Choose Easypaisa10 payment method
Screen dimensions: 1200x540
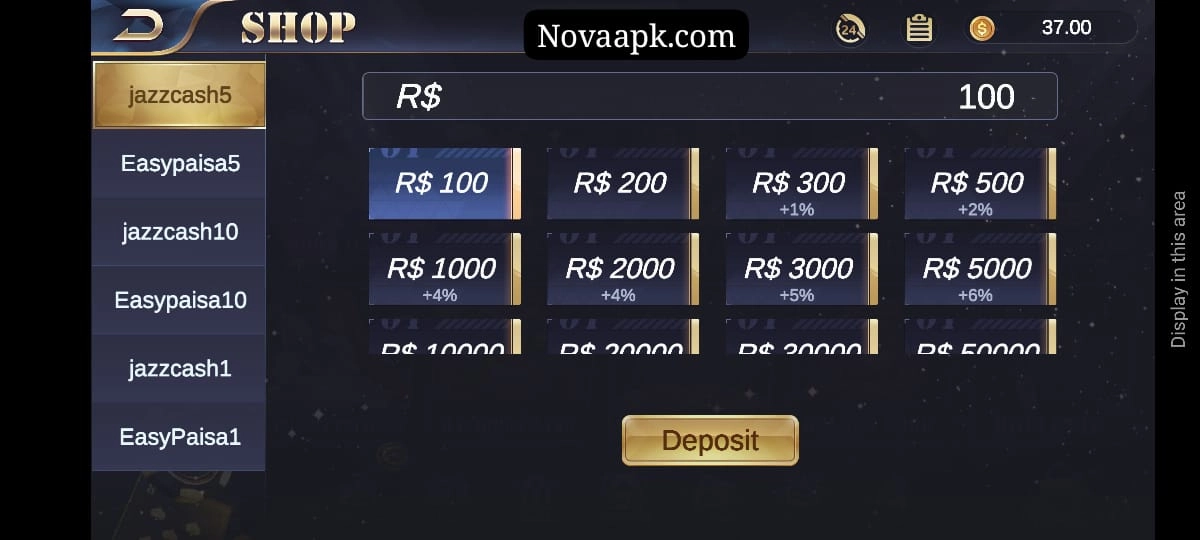(x=179, y=300)
